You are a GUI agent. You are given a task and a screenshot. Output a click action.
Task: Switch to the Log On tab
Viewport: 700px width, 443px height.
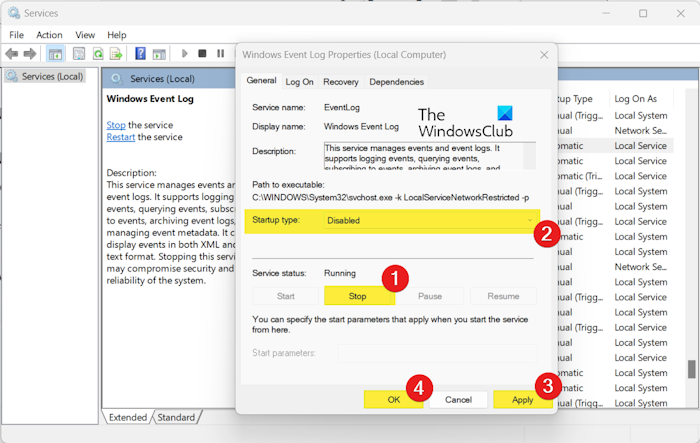point(299,82)
